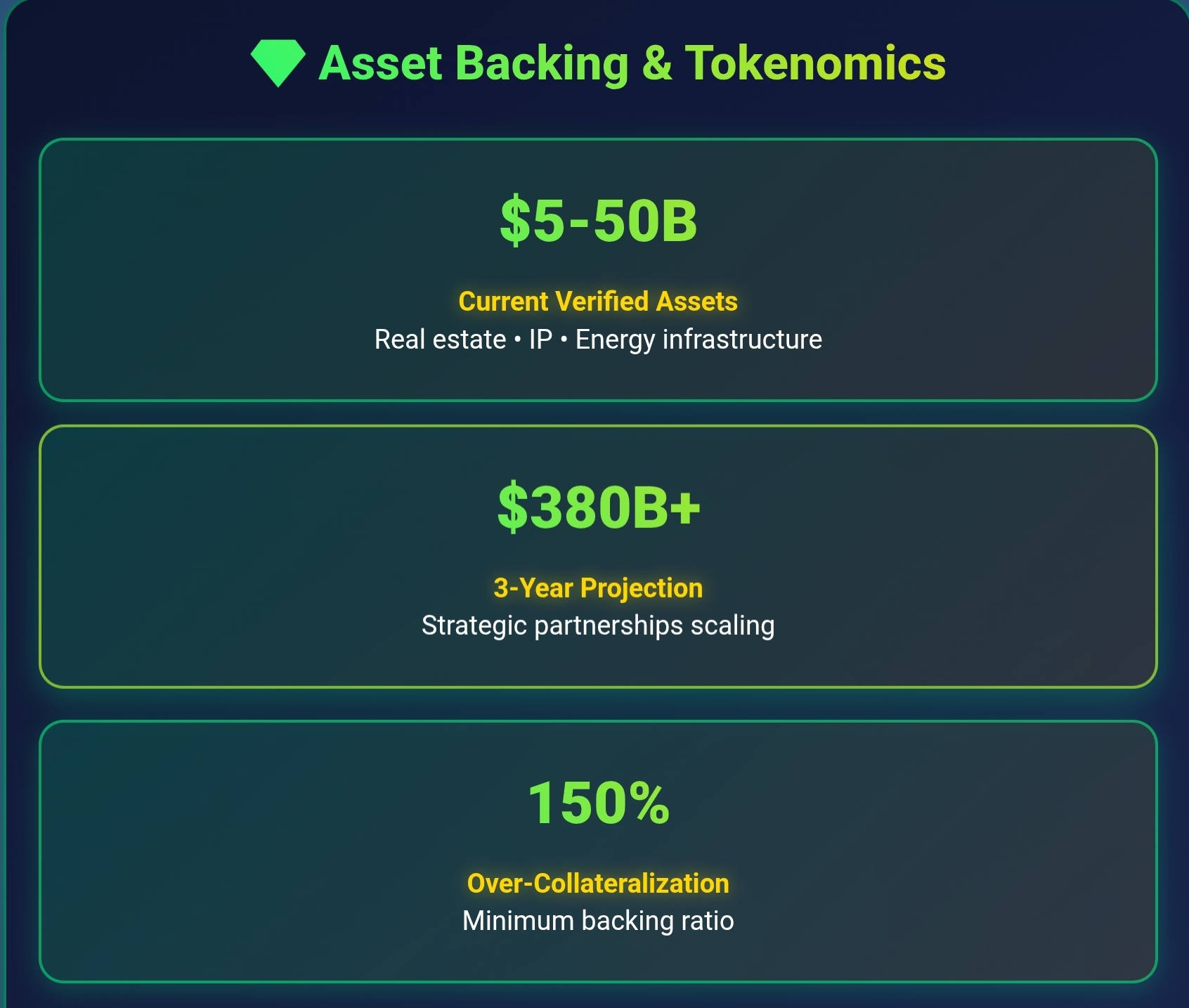Image resolution: width=1189 pixels, height=1008 pixels.
Task: Click the Energy infrastructure text
Action: 699,340
